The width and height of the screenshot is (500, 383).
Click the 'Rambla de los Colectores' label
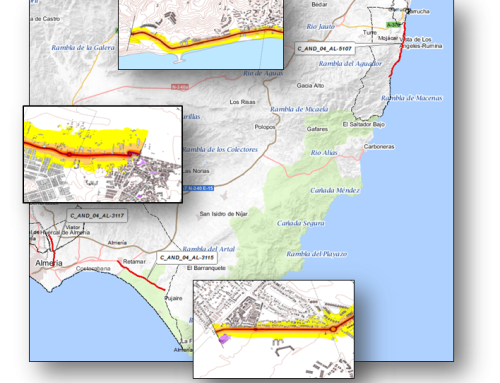click(x=220, y=150)
